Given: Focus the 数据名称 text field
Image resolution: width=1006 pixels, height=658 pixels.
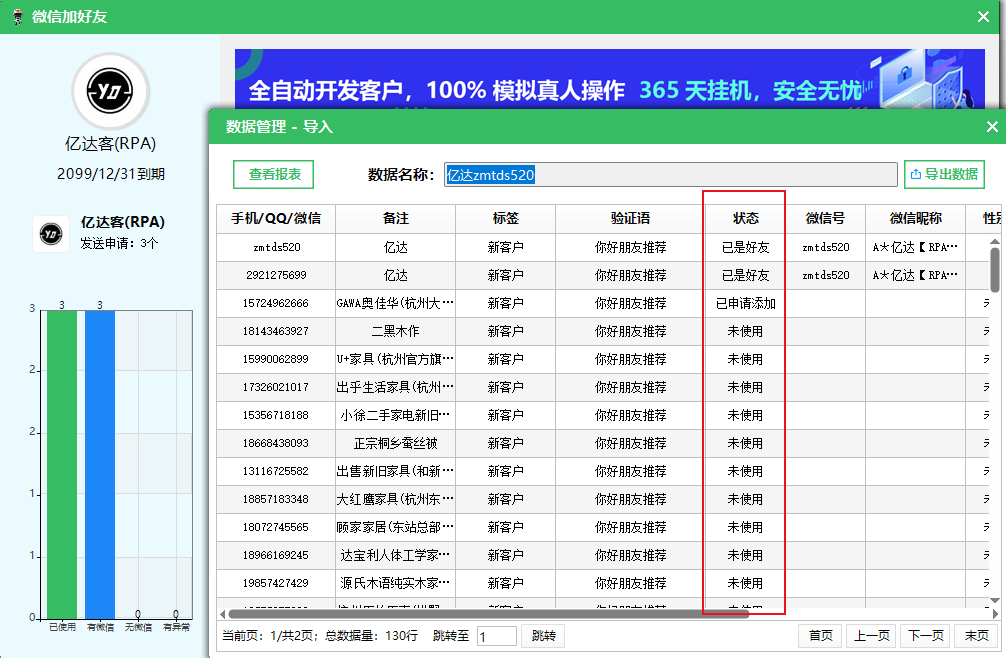Looking at the screenshot, I should coord(670,175).
